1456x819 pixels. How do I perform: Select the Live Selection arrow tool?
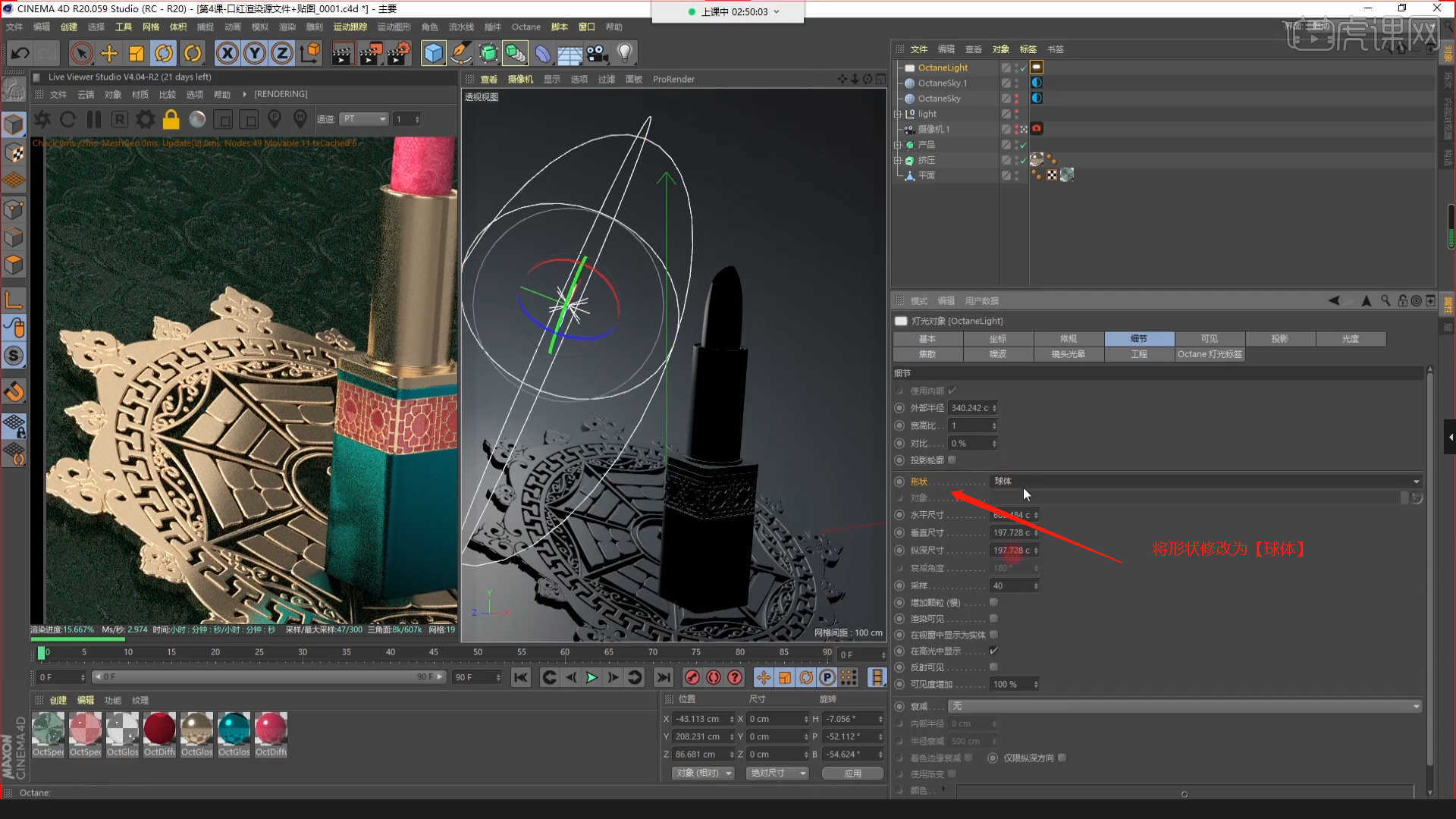coord(81,53)
